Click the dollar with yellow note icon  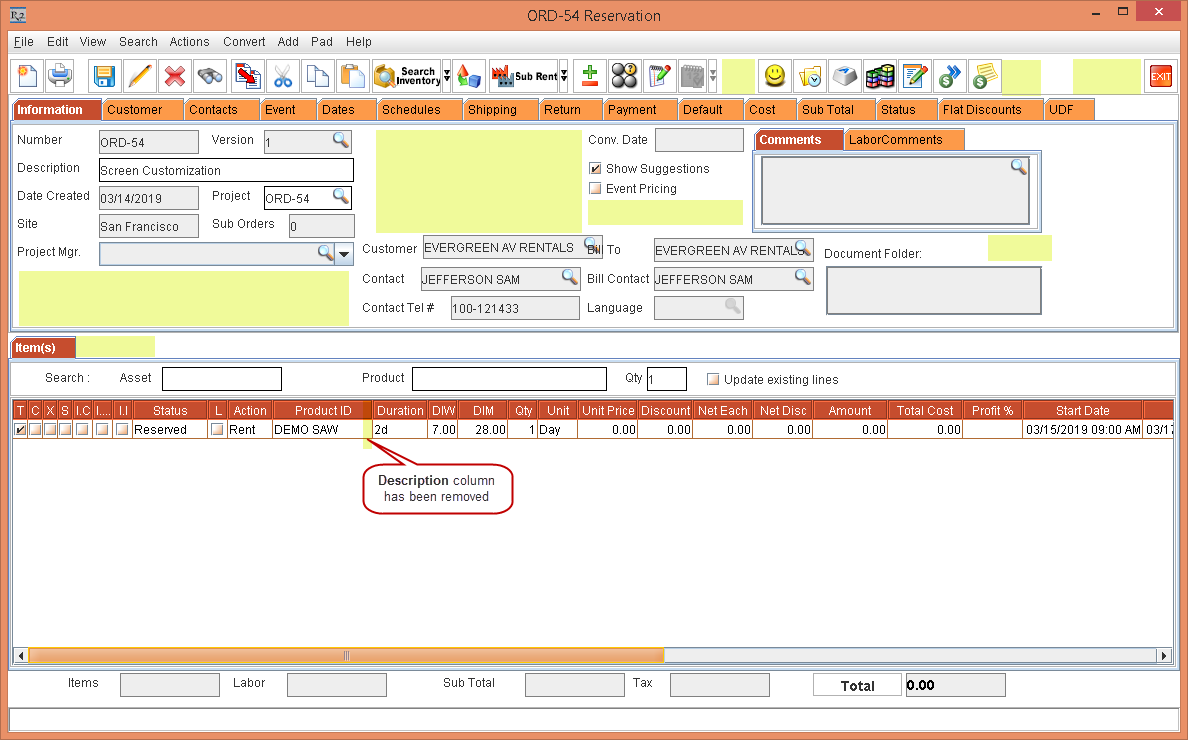(984, 76)
